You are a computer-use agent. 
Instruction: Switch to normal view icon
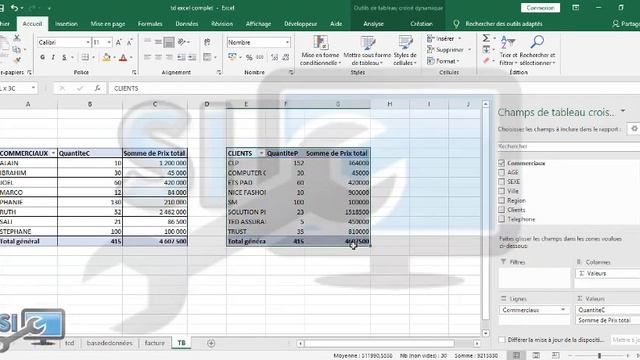tap(516, 356)
